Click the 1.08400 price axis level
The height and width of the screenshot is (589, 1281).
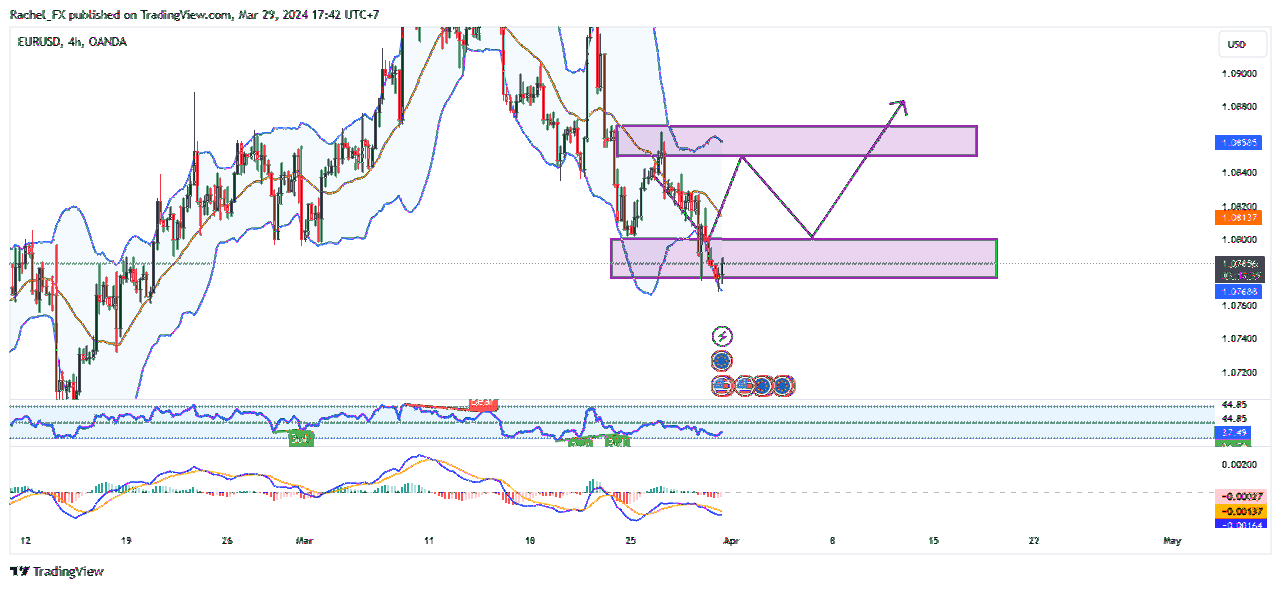point(1238,172)
